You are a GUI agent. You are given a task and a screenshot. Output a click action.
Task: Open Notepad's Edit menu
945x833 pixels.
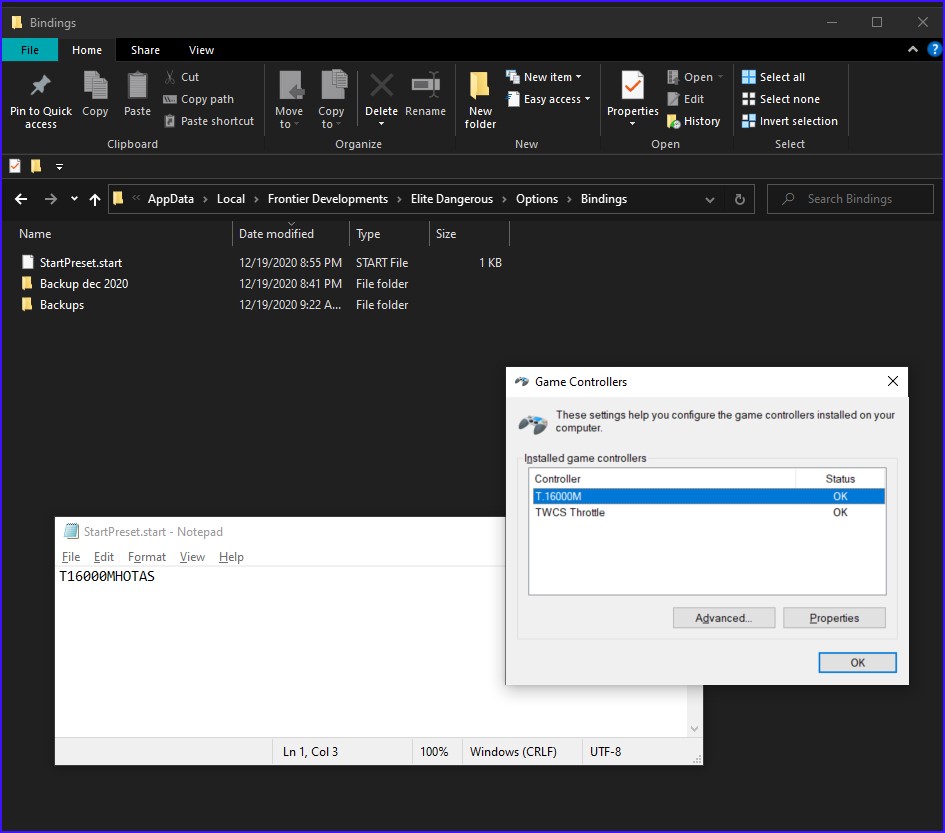(x=104, y=557)
